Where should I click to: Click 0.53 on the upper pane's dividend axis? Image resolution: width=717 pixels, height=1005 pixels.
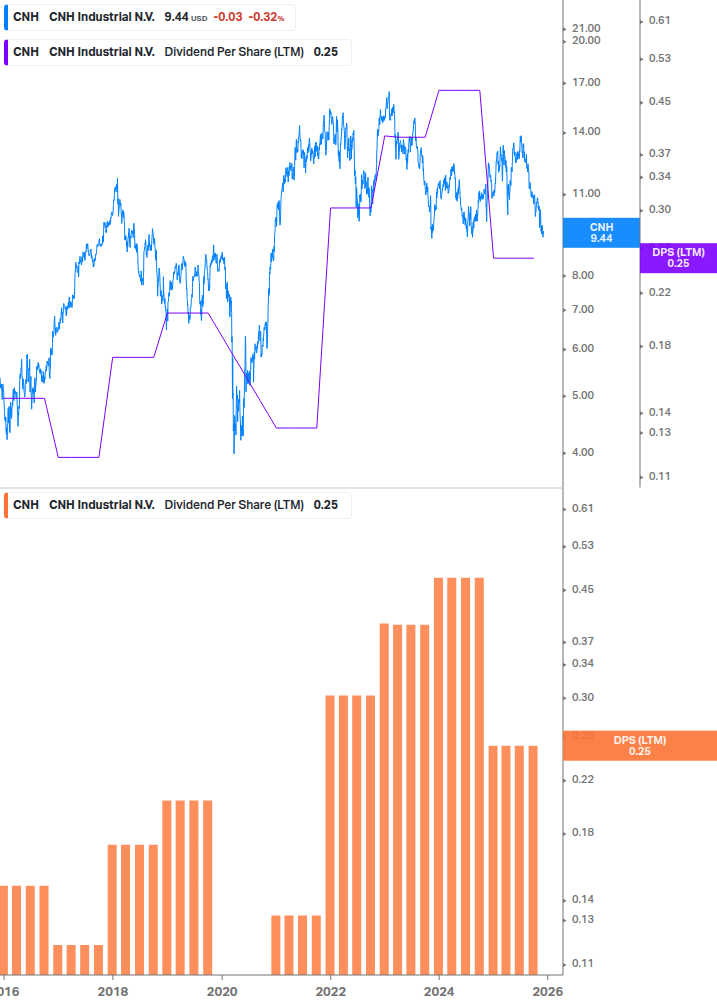(x=660, y=58)
